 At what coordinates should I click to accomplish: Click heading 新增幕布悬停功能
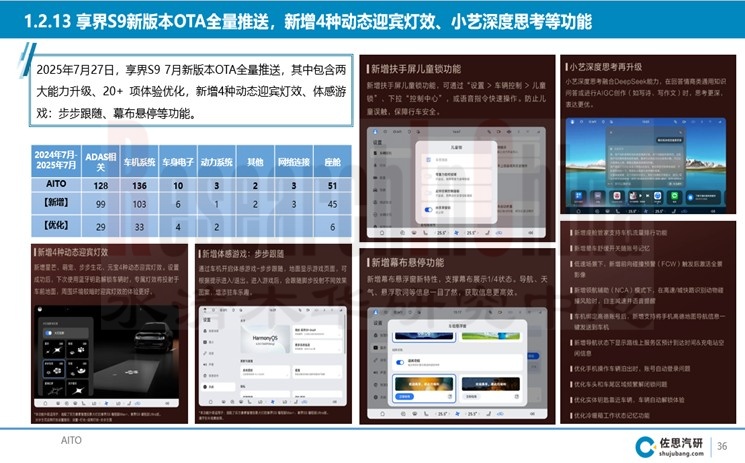click(408, 262)
